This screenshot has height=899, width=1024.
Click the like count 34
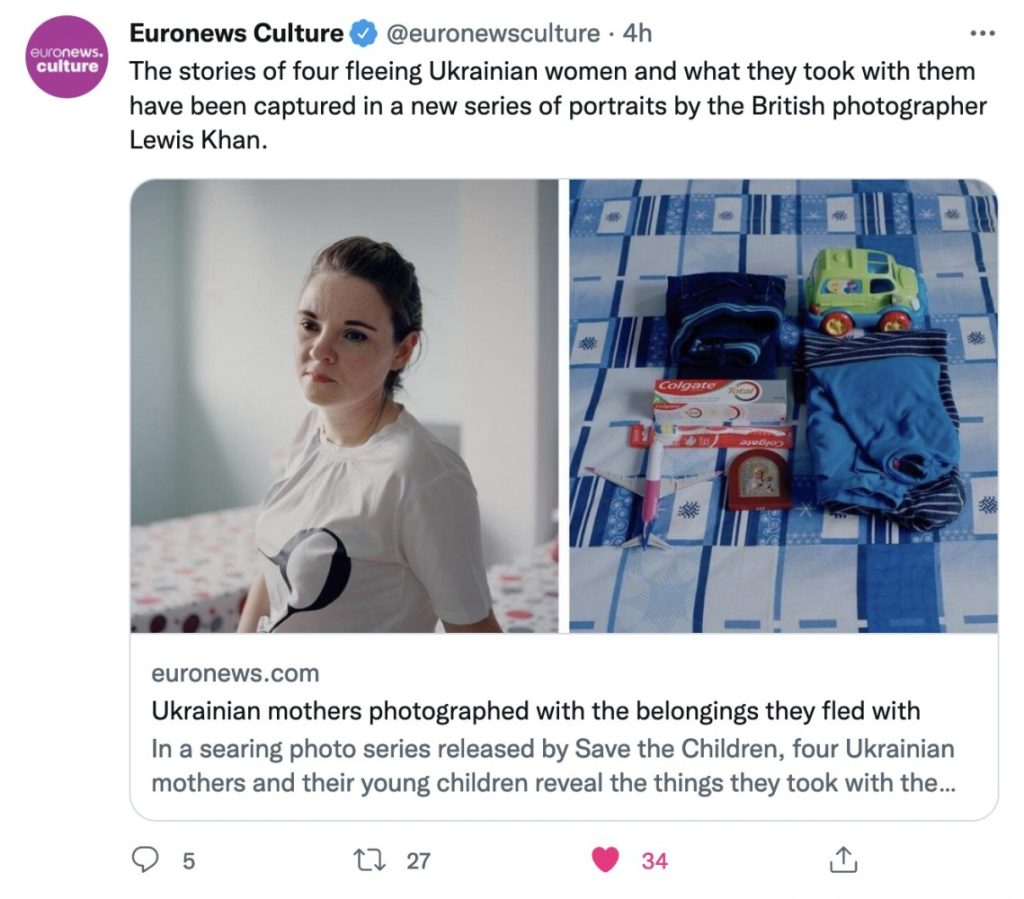coord(654,861)
